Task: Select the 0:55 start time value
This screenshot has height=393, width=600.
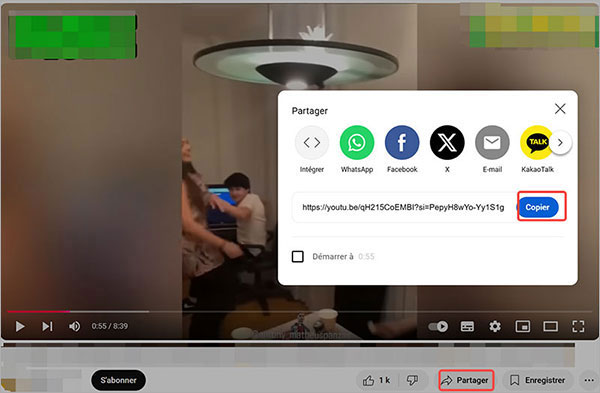Action: click(x=366, y=256)
